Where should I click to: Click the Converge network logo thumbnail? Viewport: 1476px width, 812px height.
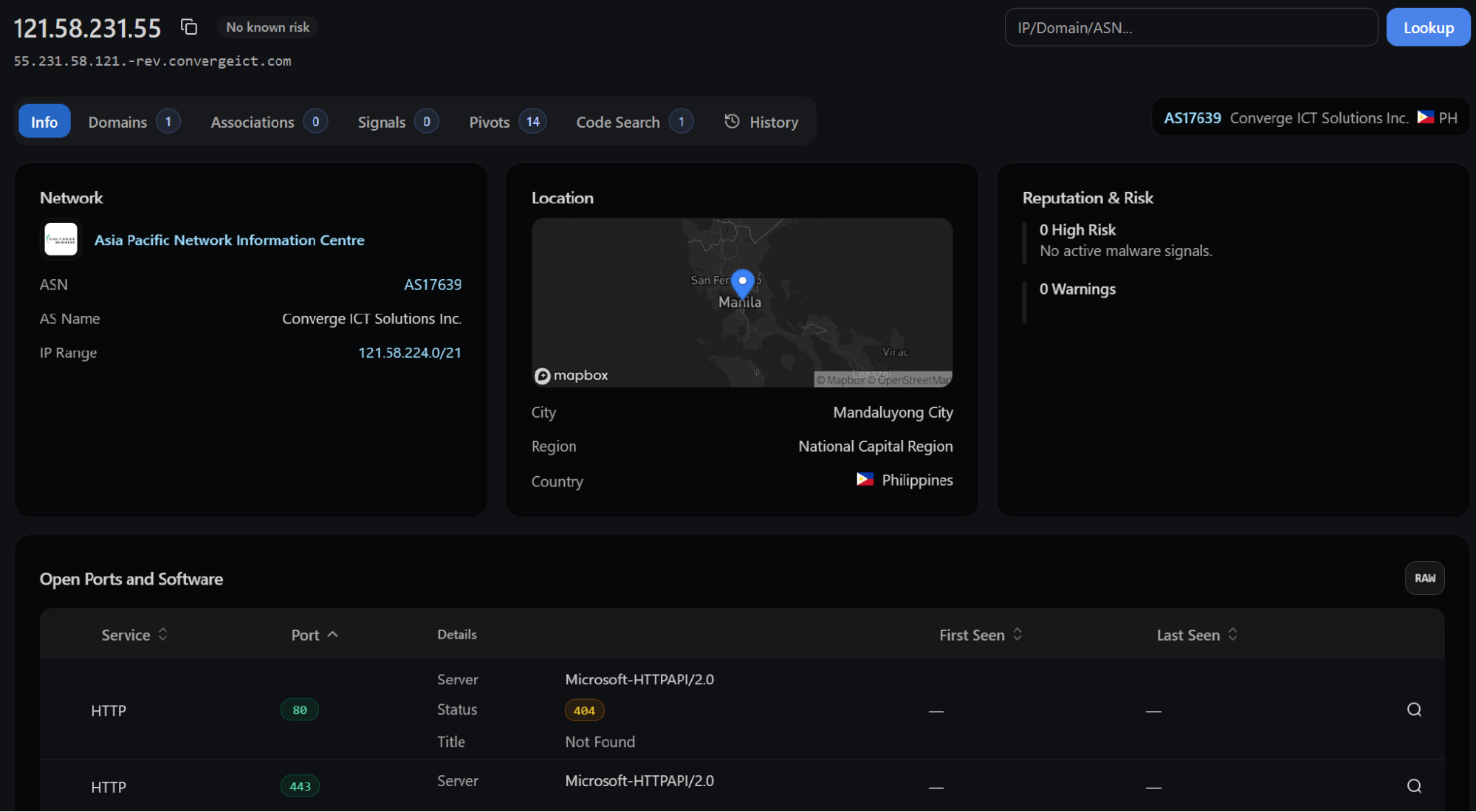[x=61, y=240]
